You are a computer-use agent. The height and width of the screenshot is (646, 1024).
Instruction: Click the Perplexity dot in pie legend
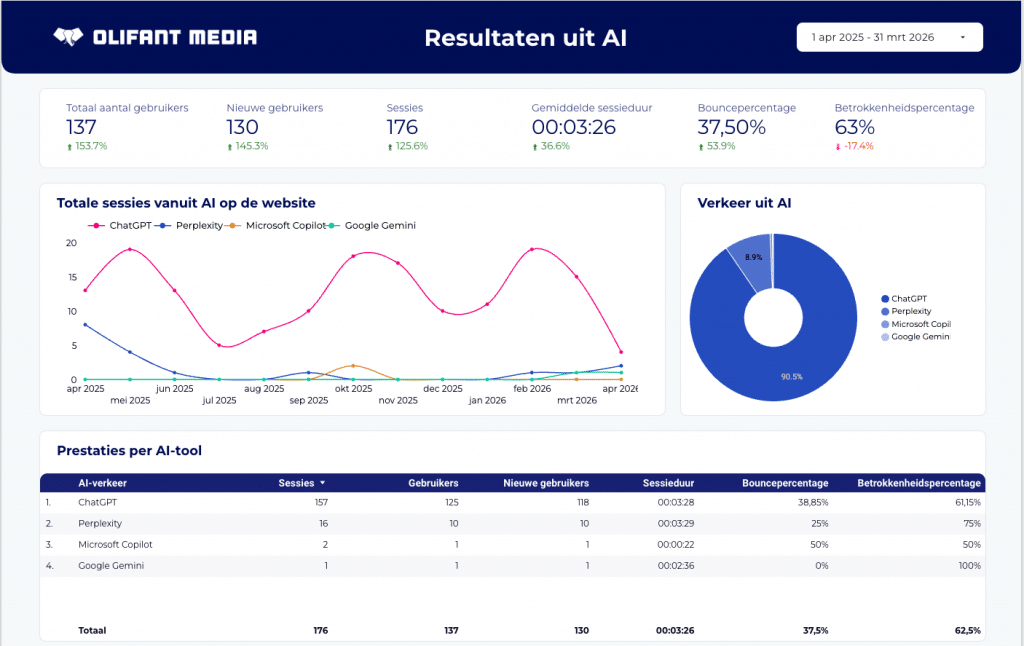pyautogui.click(x=885, y=312)
